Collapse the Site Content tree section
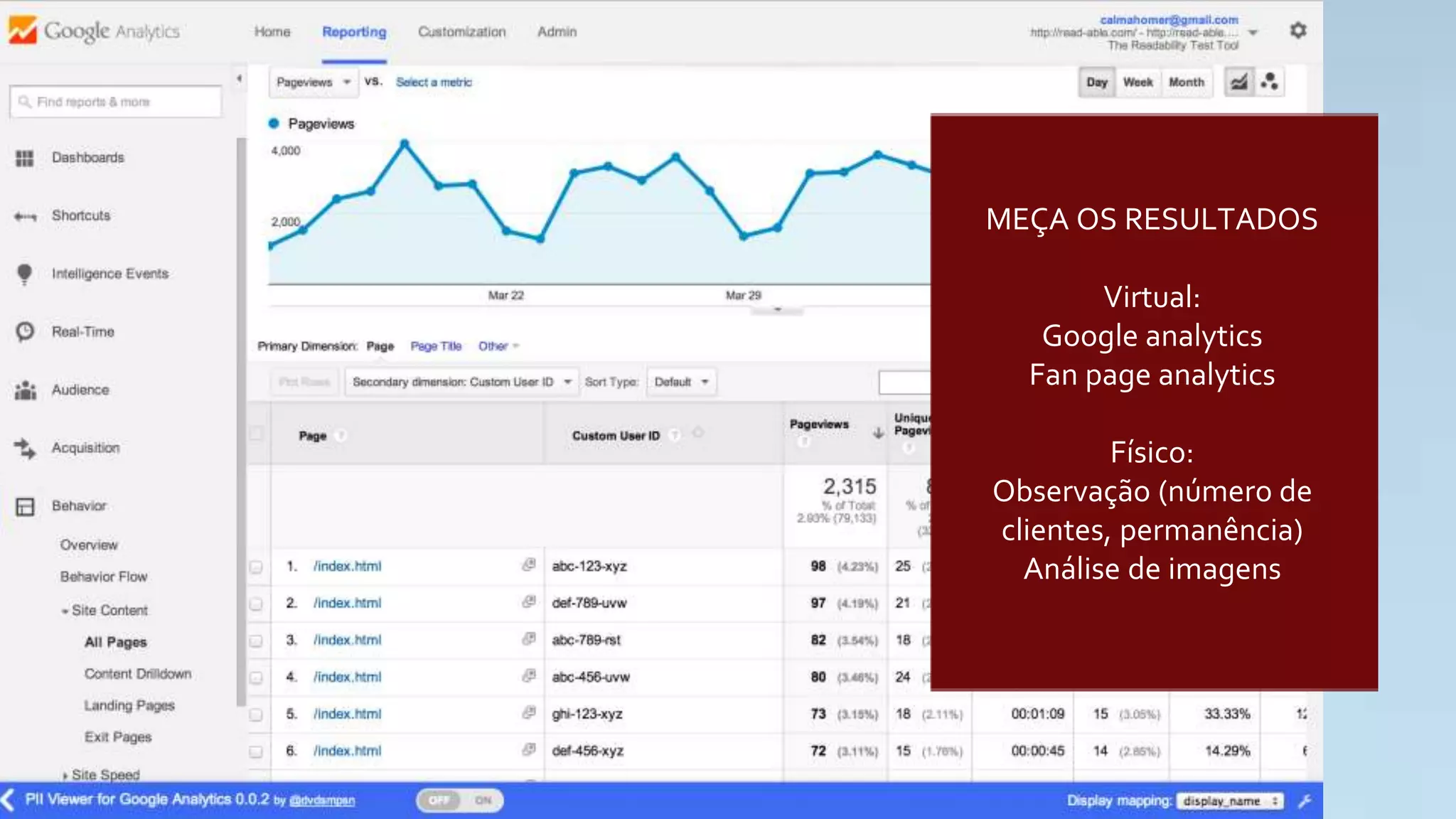The width and height of the screenshot is (1456, 819). [65, 611]
